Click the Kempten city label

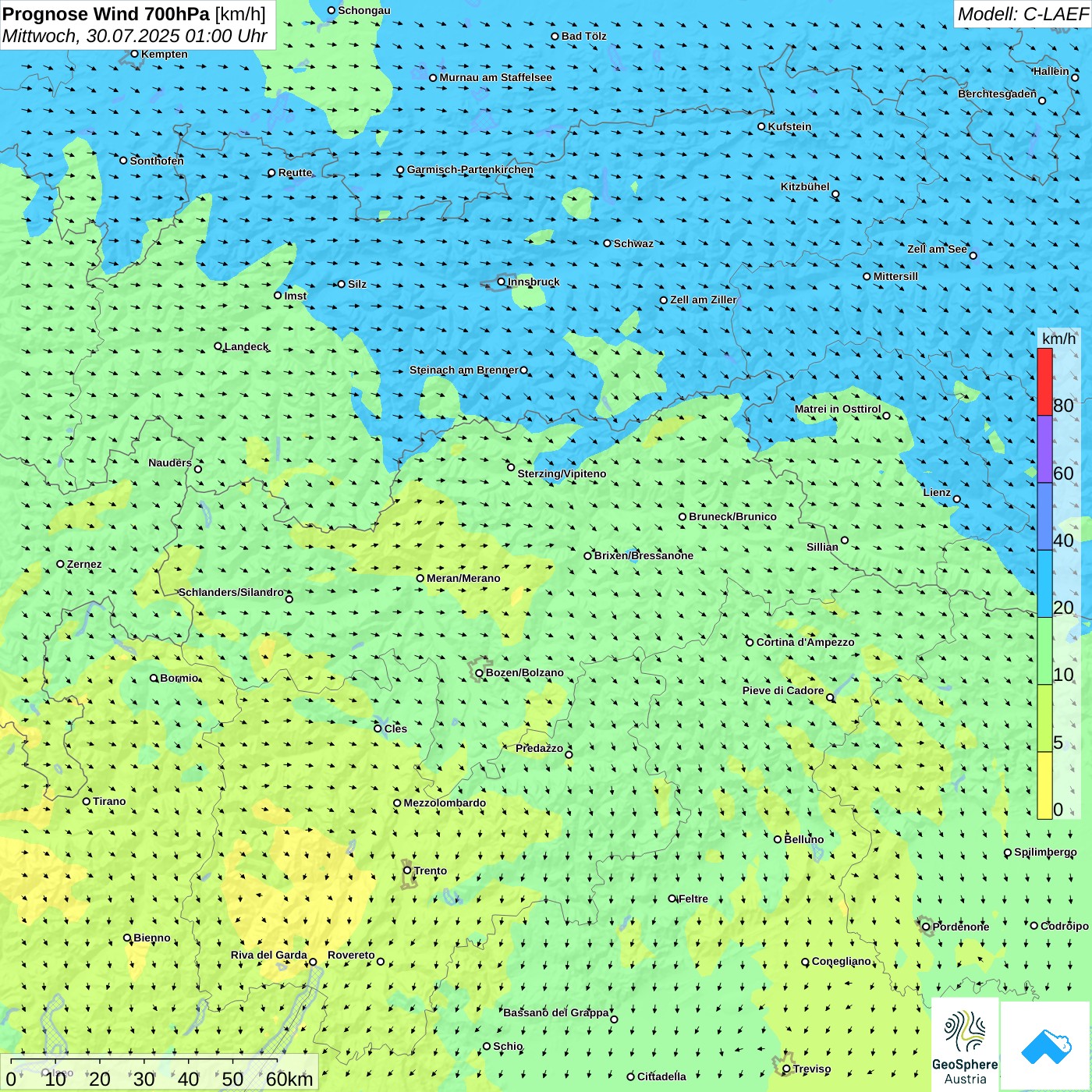point(164,54)
